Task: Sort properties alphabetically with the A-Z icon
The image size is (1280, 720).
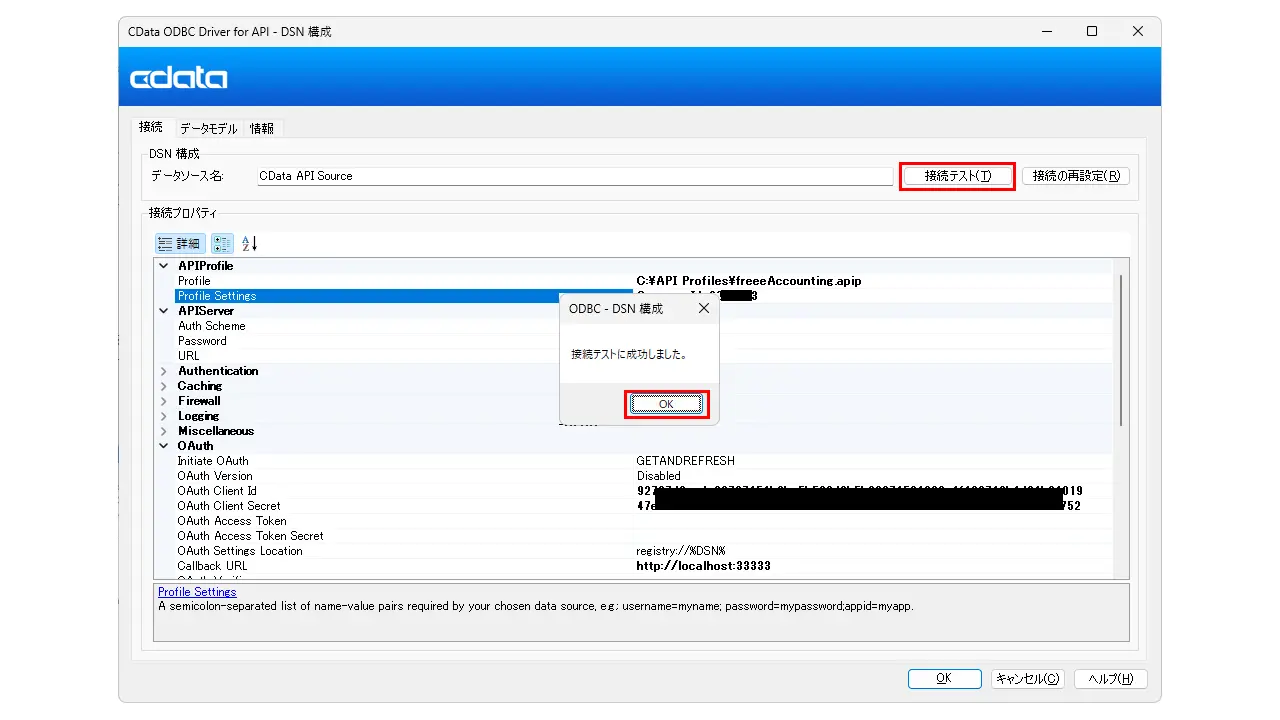Action: pos(250,243)
